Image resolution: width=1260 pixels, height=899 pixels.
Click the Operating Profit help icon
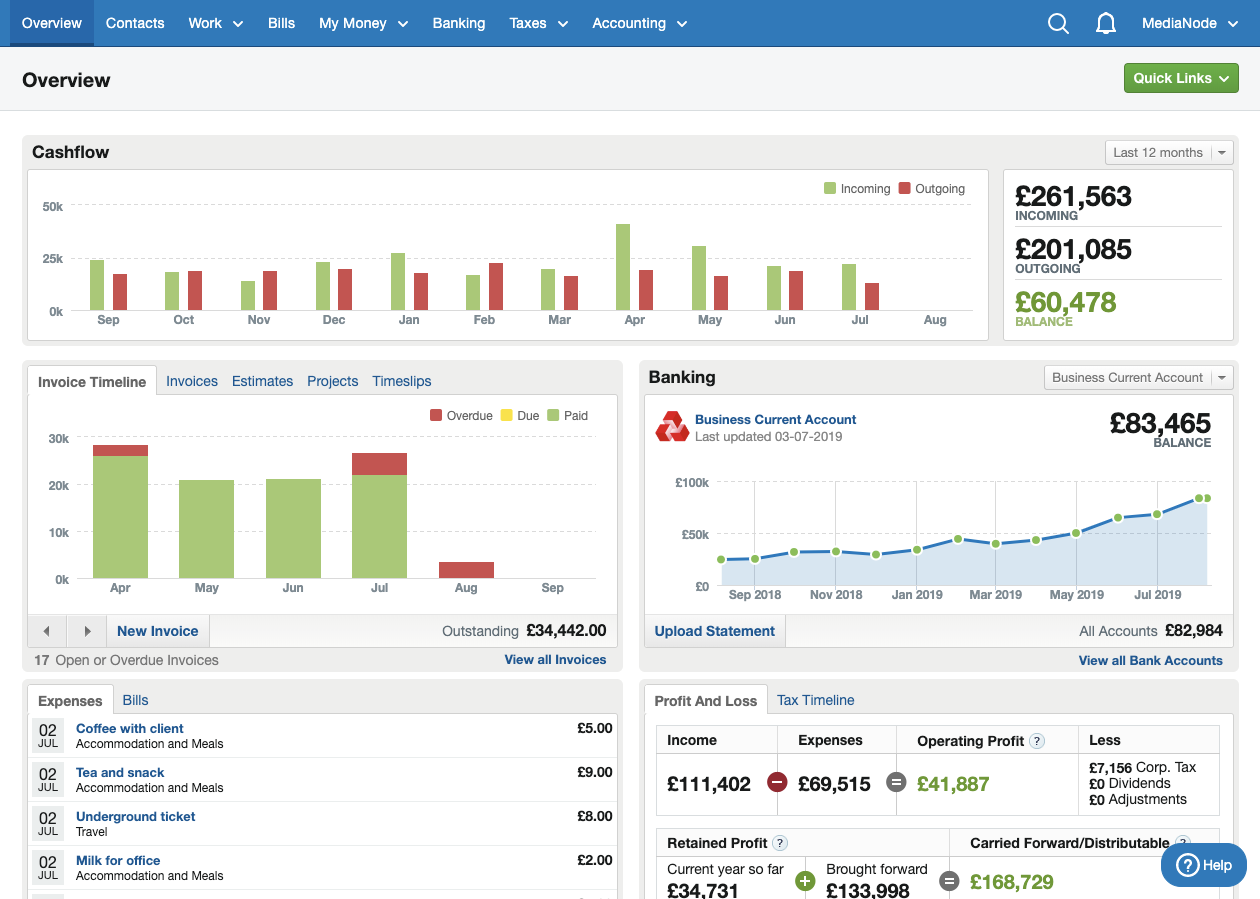(x=1037, y=741)
